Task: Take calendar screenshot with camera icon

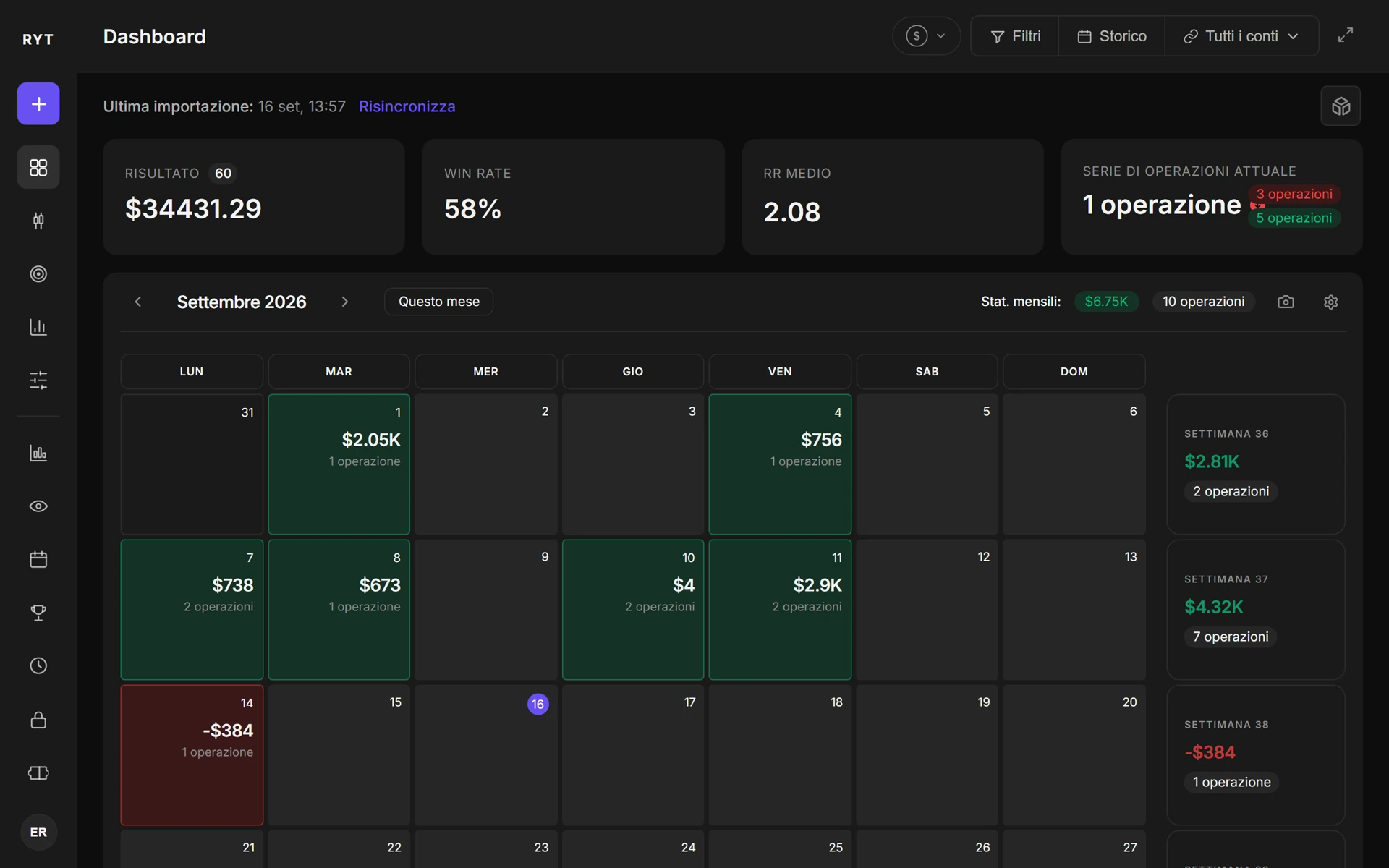Action: tap(1286, 302)
